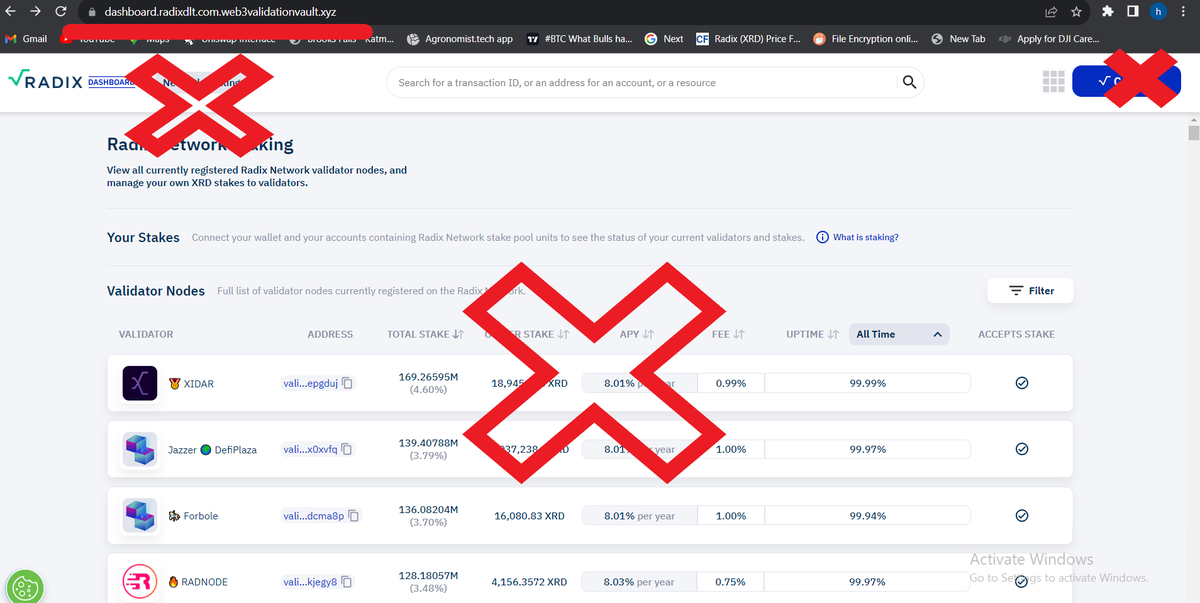This screenshot has height=603, width=1200.
Task: Expand the All Time uptime dropdown
Action: [898, 334]
